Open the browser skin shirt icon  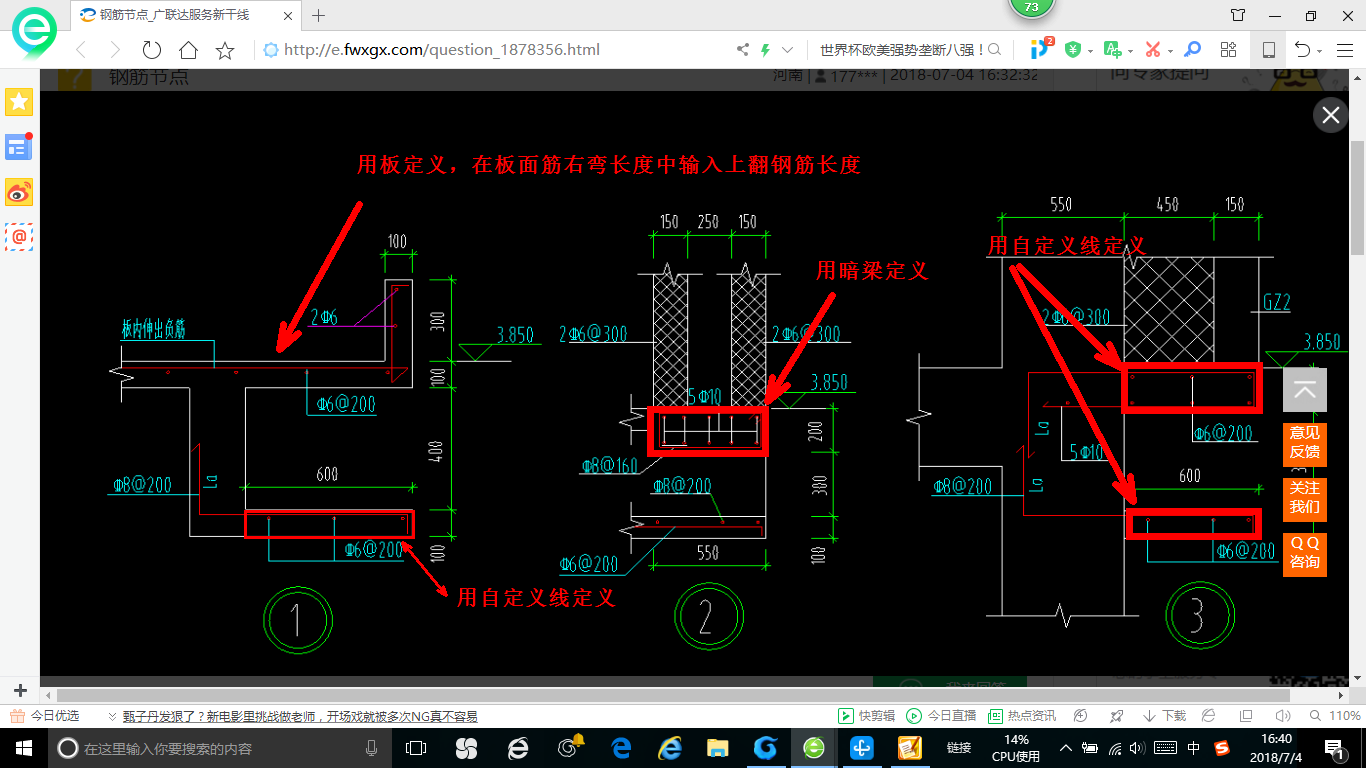[x=1238, y=15]
